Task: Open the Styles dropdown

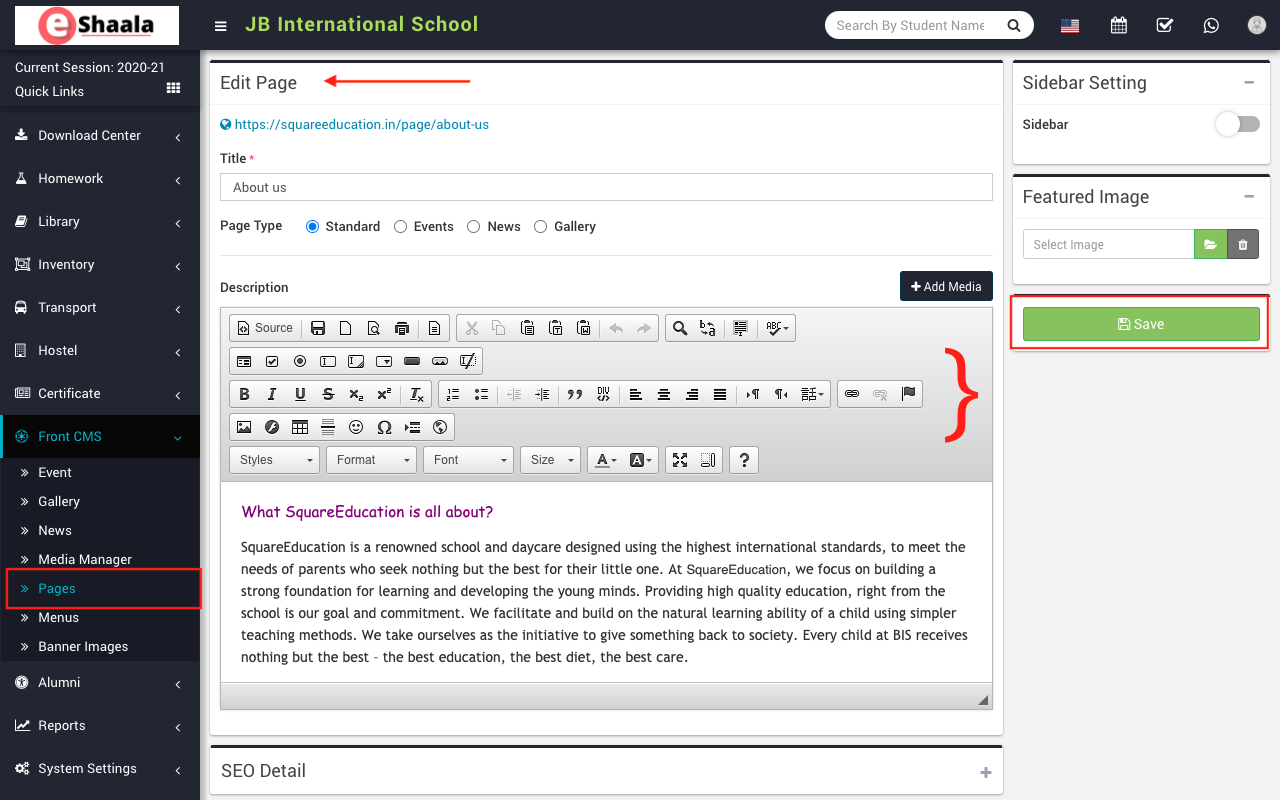Action: 274,460
